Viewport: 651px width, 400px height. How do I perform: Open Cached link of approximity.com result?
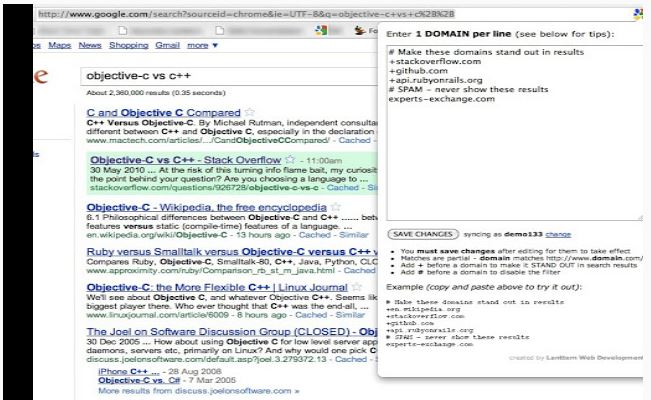(360, 270)
